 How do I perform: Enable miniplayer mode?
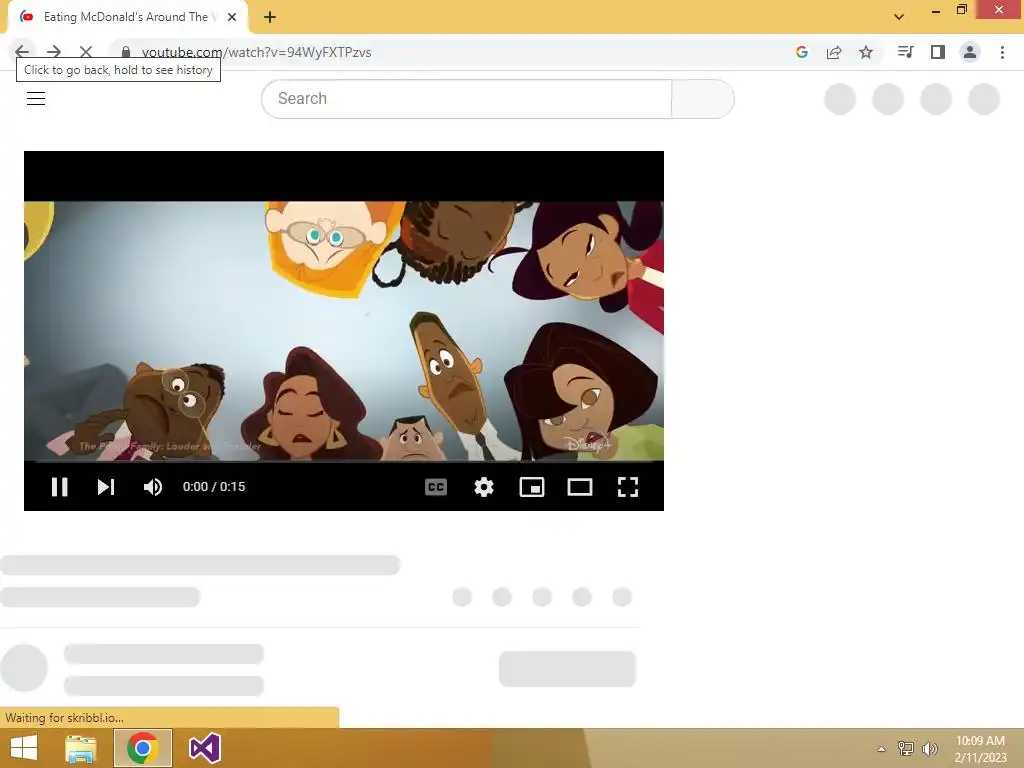532,487
